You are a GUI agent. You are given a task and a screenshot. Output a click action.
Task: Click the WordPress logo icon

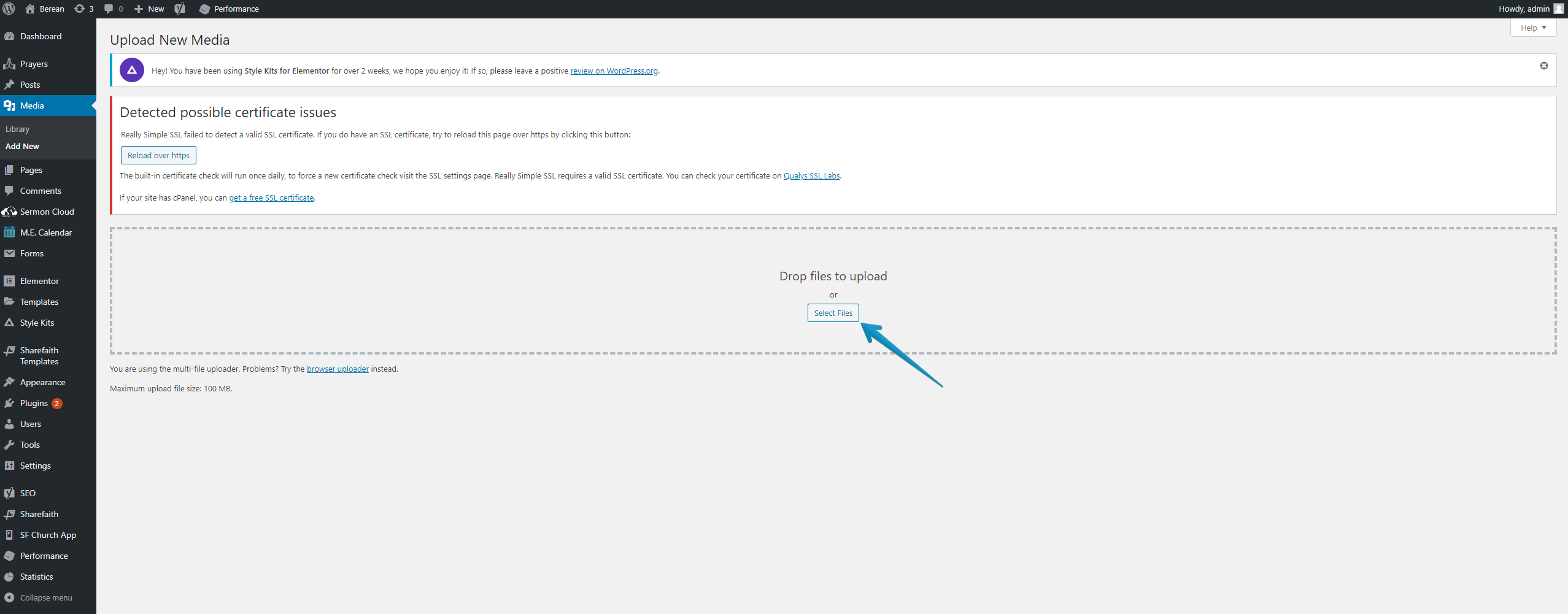(9, 9)
